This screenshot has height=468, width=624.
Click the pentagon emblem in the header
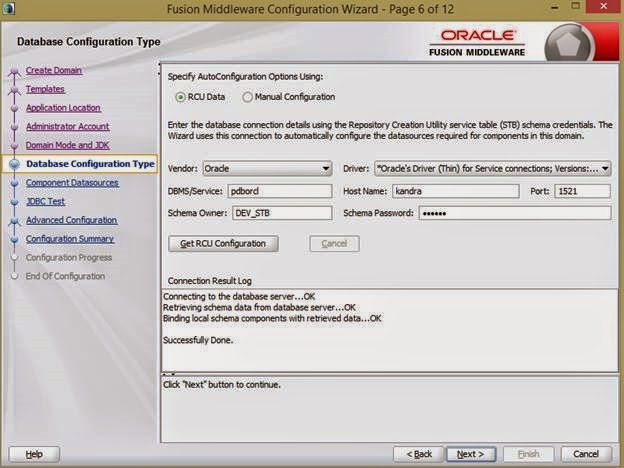tap(568, 43)
